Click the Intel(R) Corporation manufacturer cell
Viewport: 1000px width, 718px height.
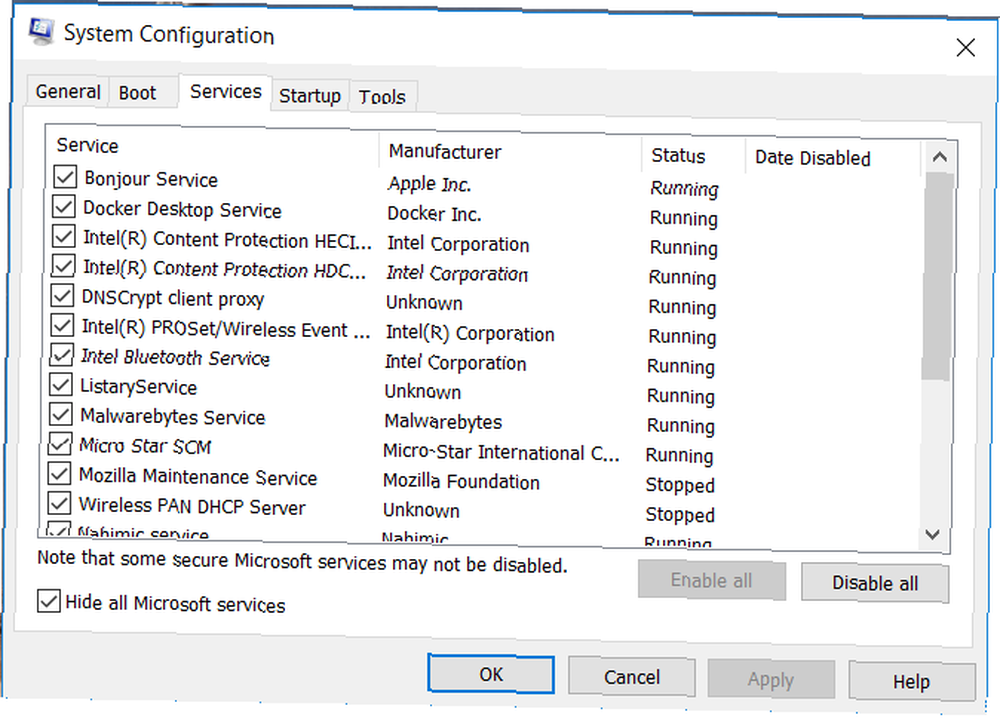point(470,333)
